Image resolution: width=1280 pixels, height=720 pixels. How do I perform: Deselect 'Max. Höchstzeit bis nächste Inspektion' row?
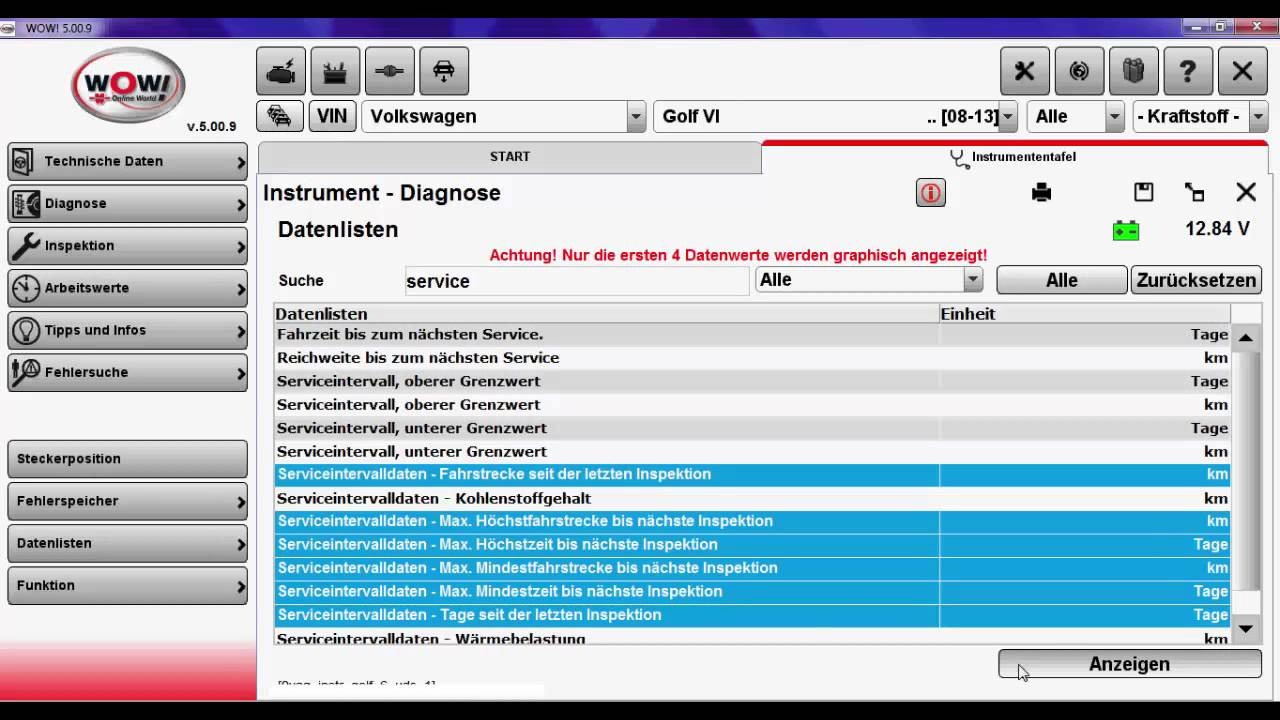click(752, 545)
